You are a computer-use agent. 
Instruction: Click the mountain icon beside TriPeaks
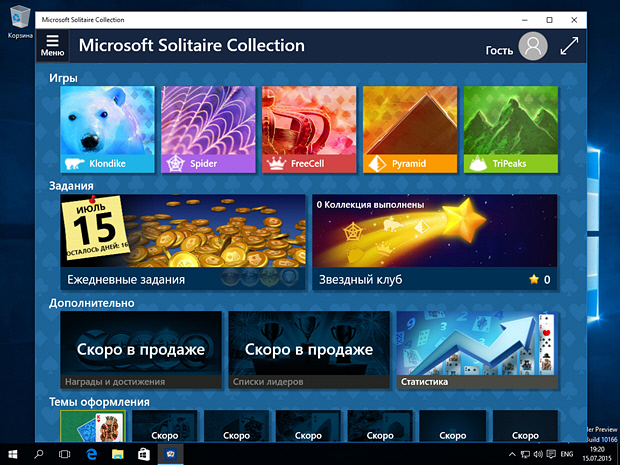click(x=478, y=163)
